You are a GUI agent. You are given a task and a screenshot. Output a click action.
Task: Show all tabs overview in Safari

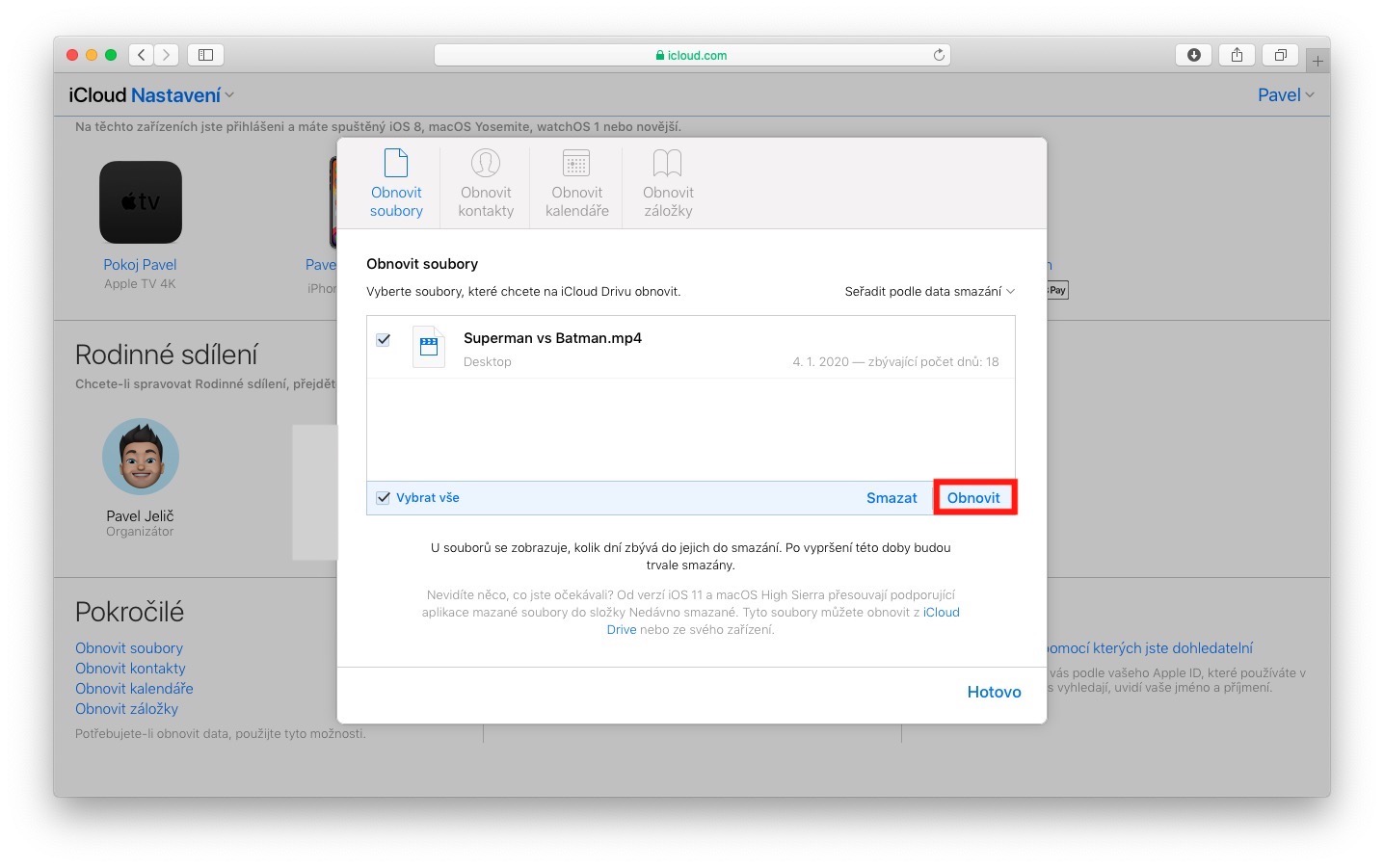1280,55
